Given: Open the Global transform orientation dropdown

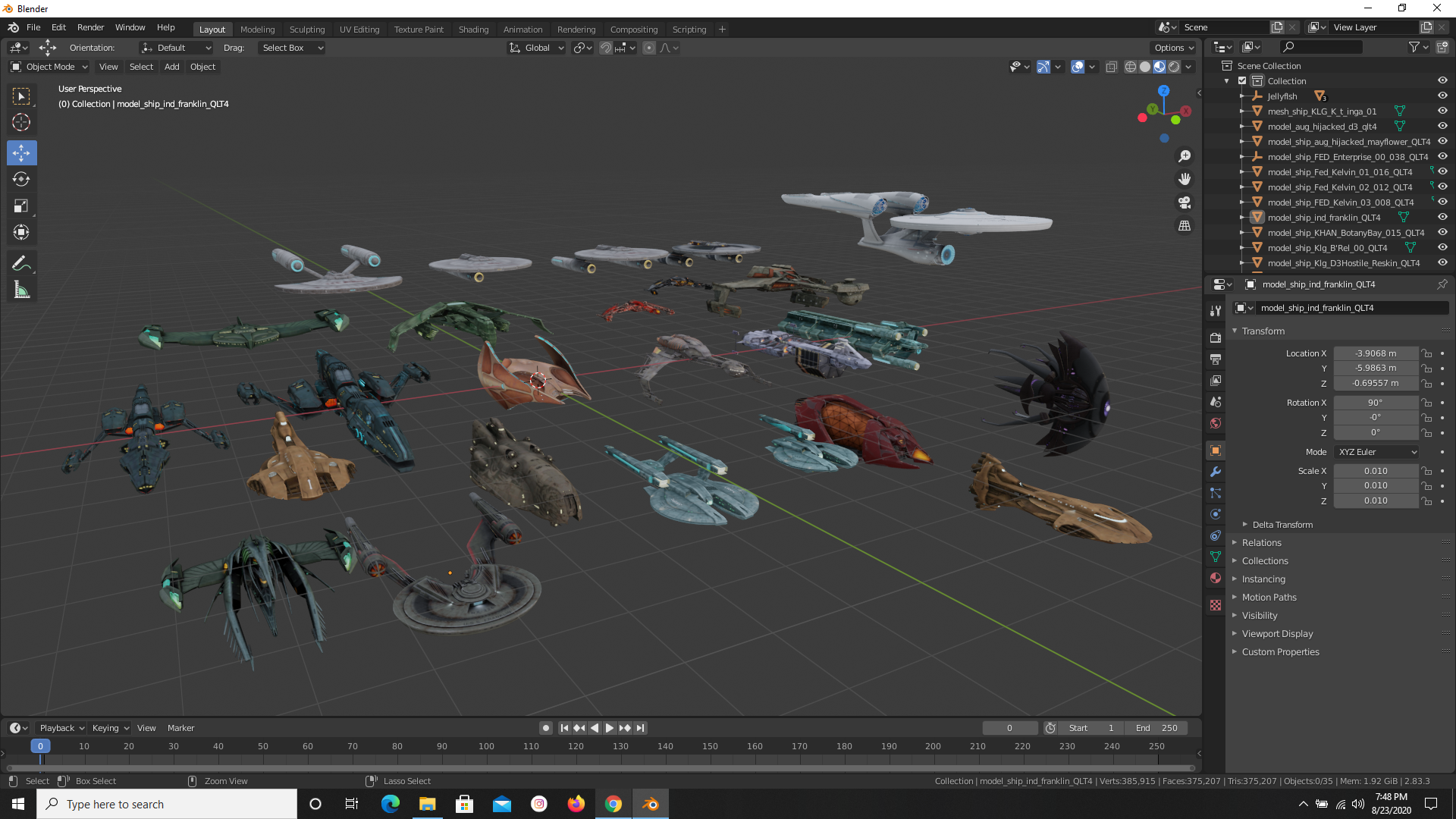Looking at the screenshot, I should point(536,48).
